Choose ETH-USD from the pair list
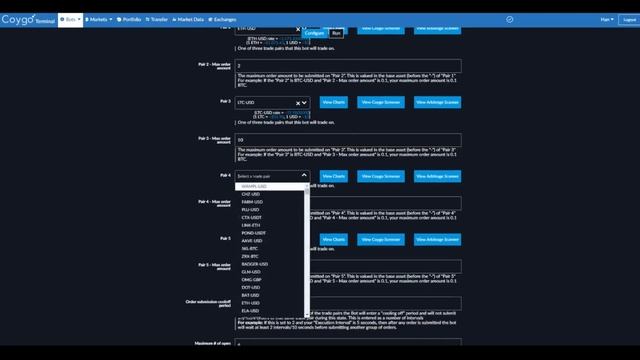The width and height of the screenshot is (640, 360). click(270, 303)
